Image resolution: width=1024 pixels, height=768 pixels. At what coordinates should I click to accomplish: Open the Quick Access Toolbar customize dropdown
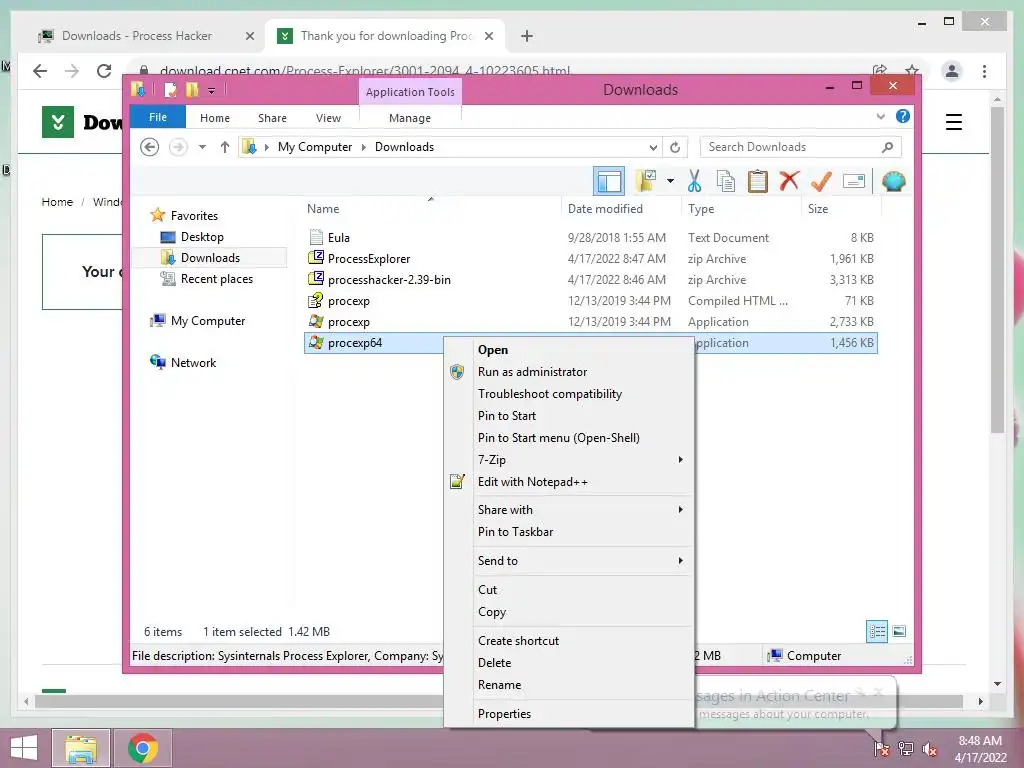pos(212,90)
